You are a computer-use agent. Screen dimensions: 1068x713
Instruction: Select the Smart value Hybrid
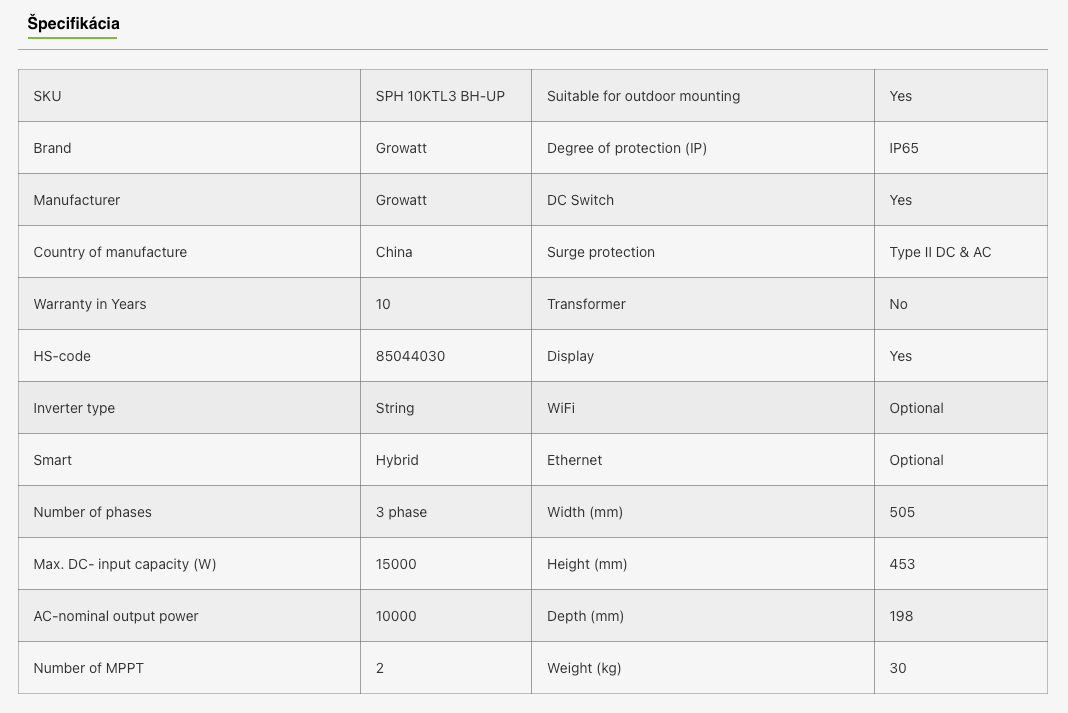[x=397, y=460]
